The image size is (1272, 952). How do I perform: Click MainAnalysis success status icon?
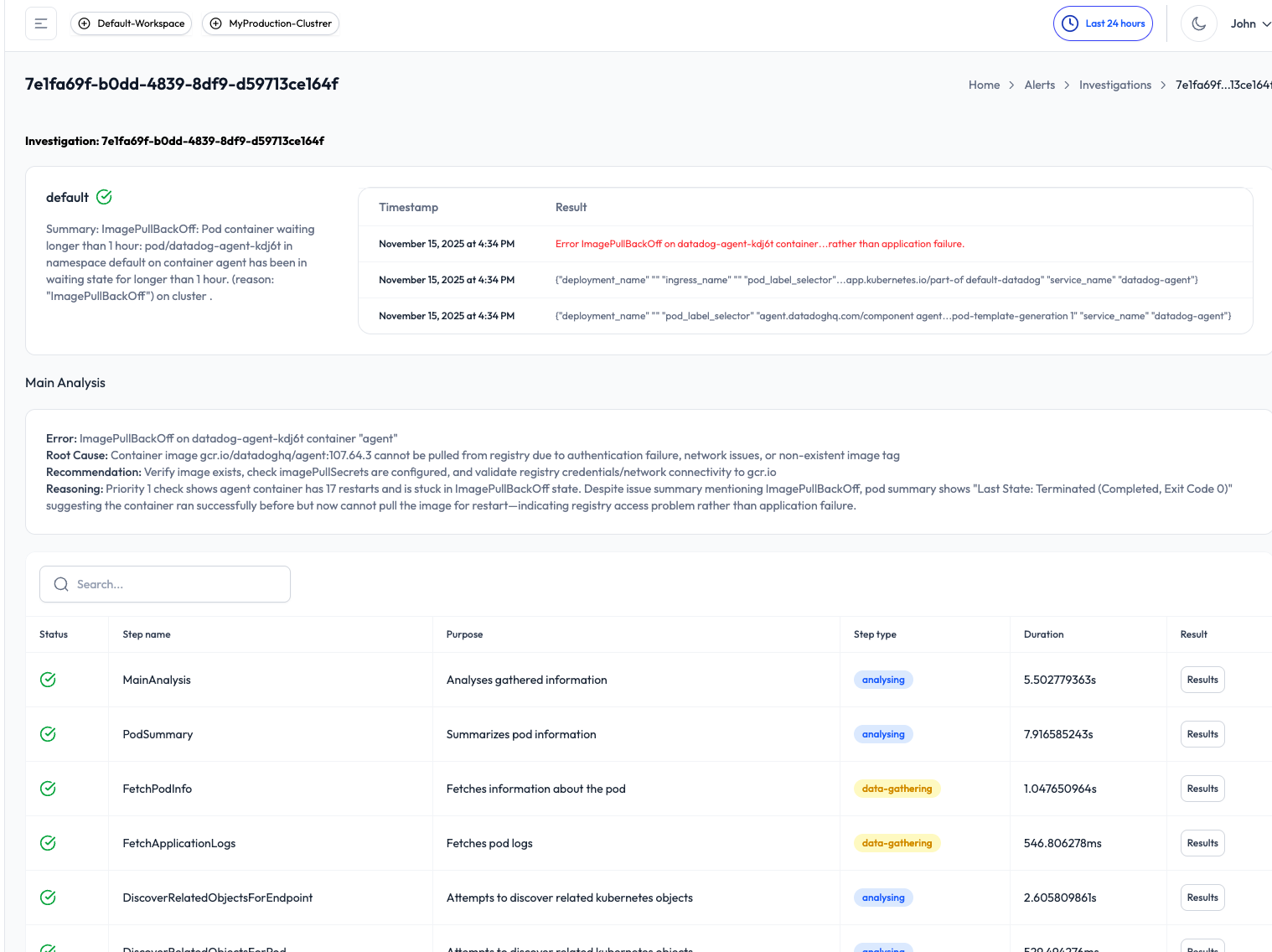(49, 680)
